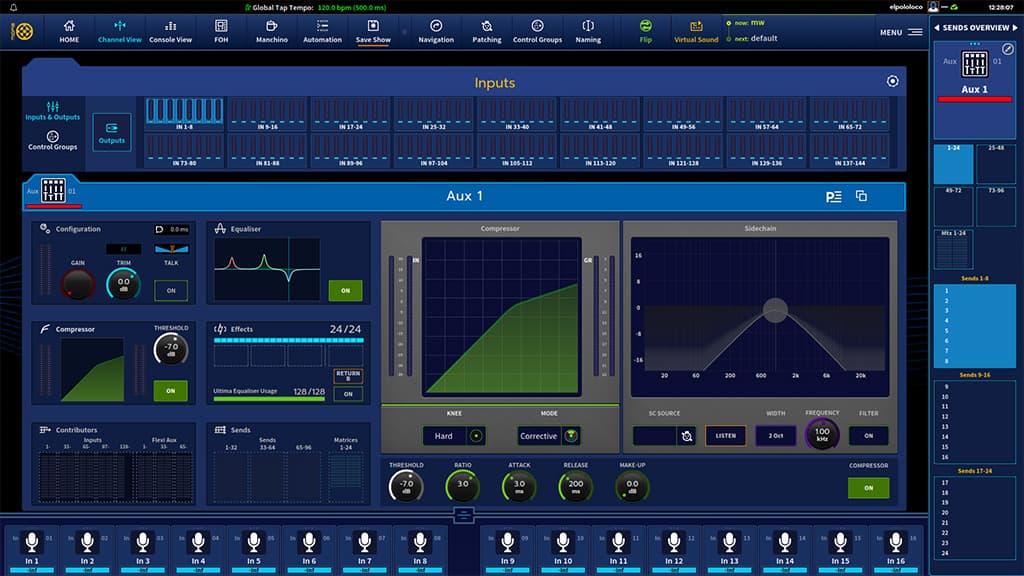Adjust the compressor MAKE-UP knob
Image resolution: width=1024 pixels, height=576 pixels.
click(632, 487)
